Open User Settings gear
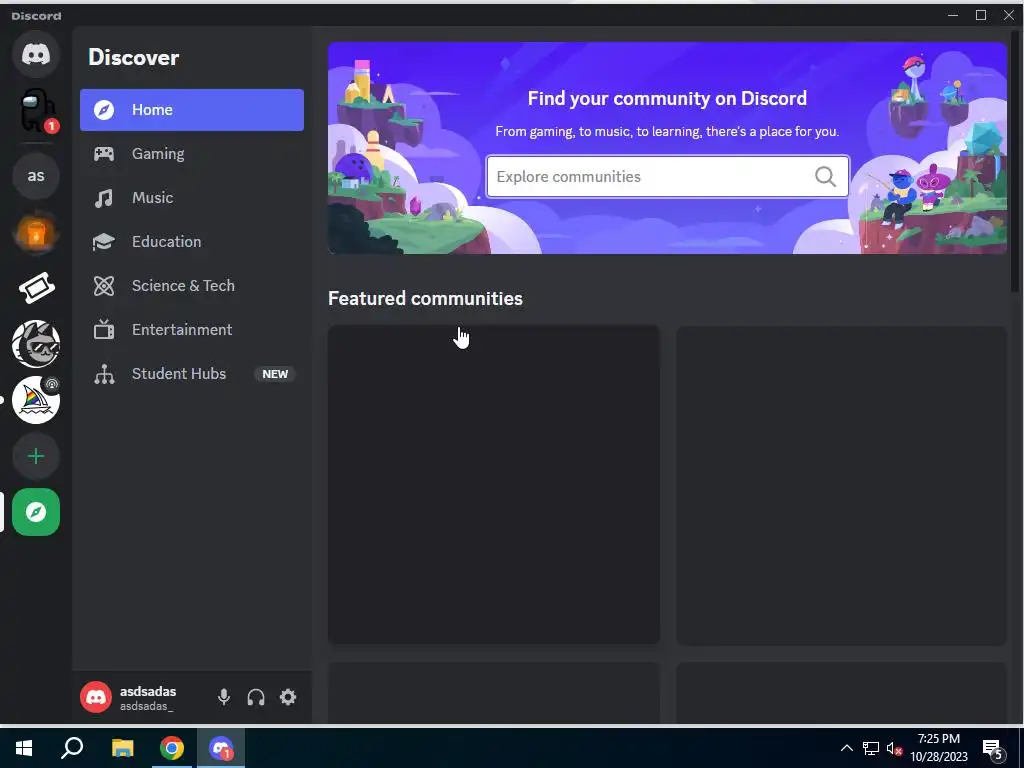 point(288,697)
